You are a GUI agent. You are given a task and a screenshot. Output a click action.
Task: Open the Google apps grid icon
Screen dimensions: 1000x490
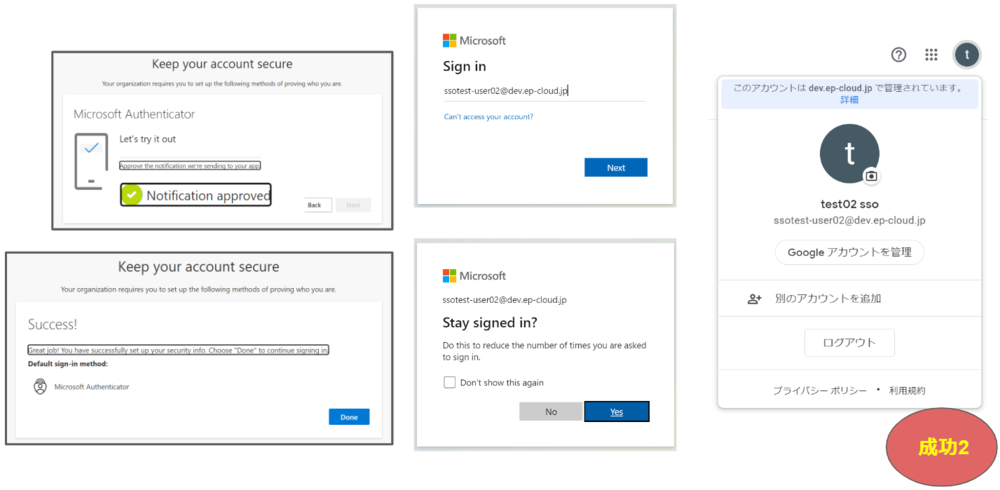(x=931, y=55)
